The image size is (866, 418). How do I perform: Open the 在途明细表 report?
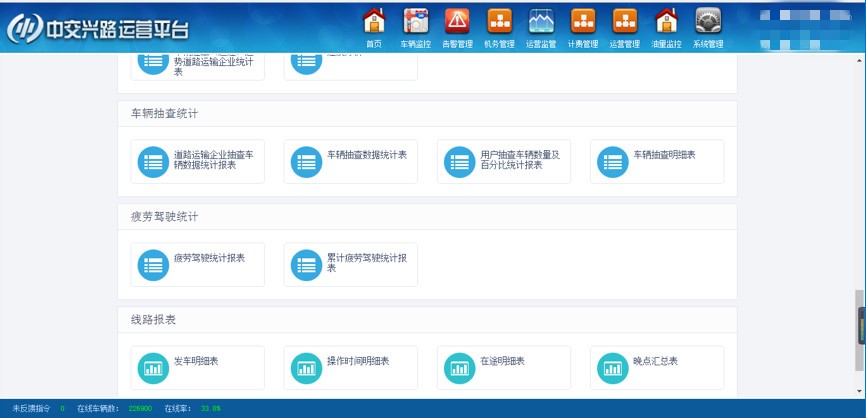click(x=504, y=367)
